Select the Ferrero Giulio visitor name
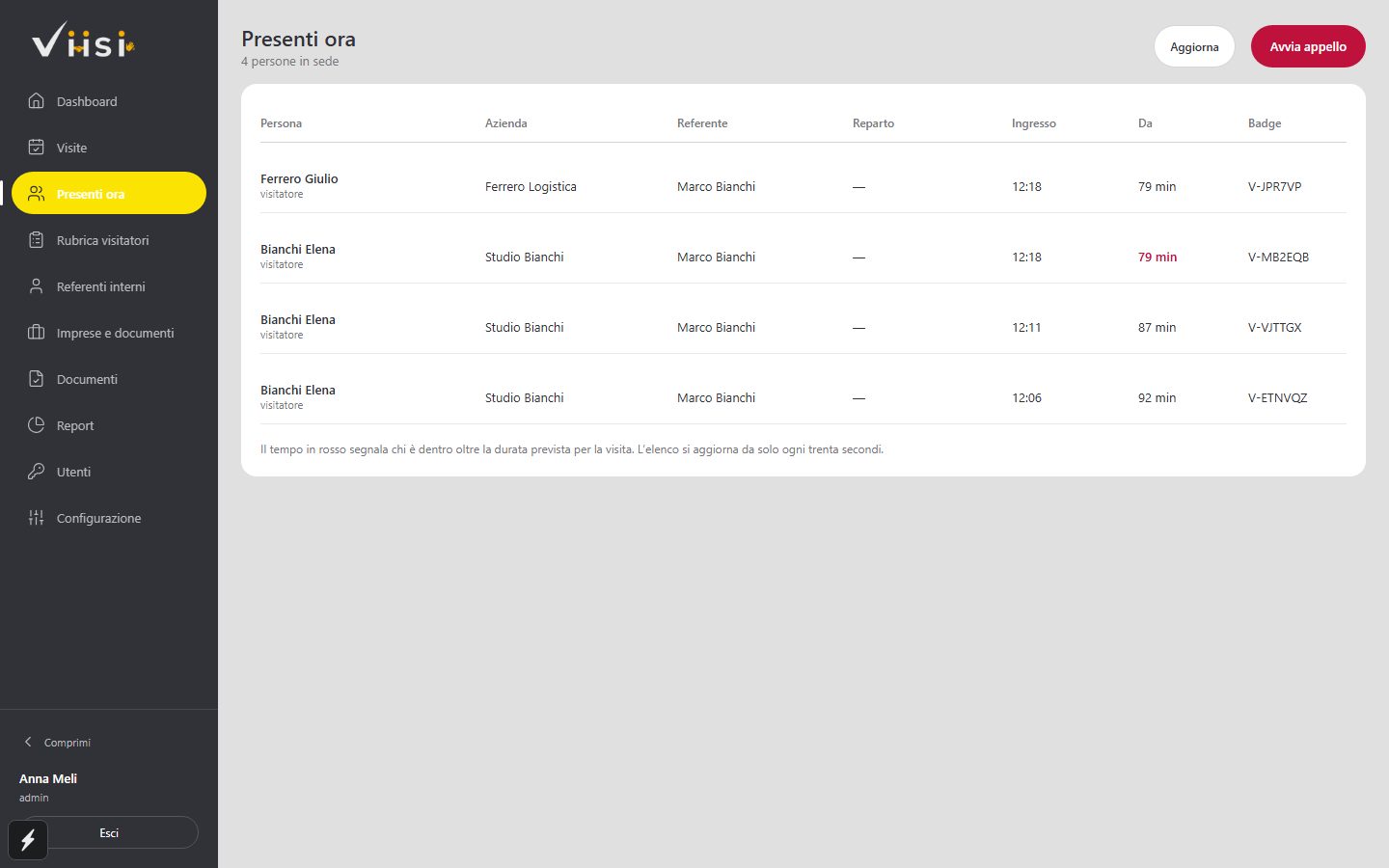Viewport: 1389px width, 868px height. 299,178
